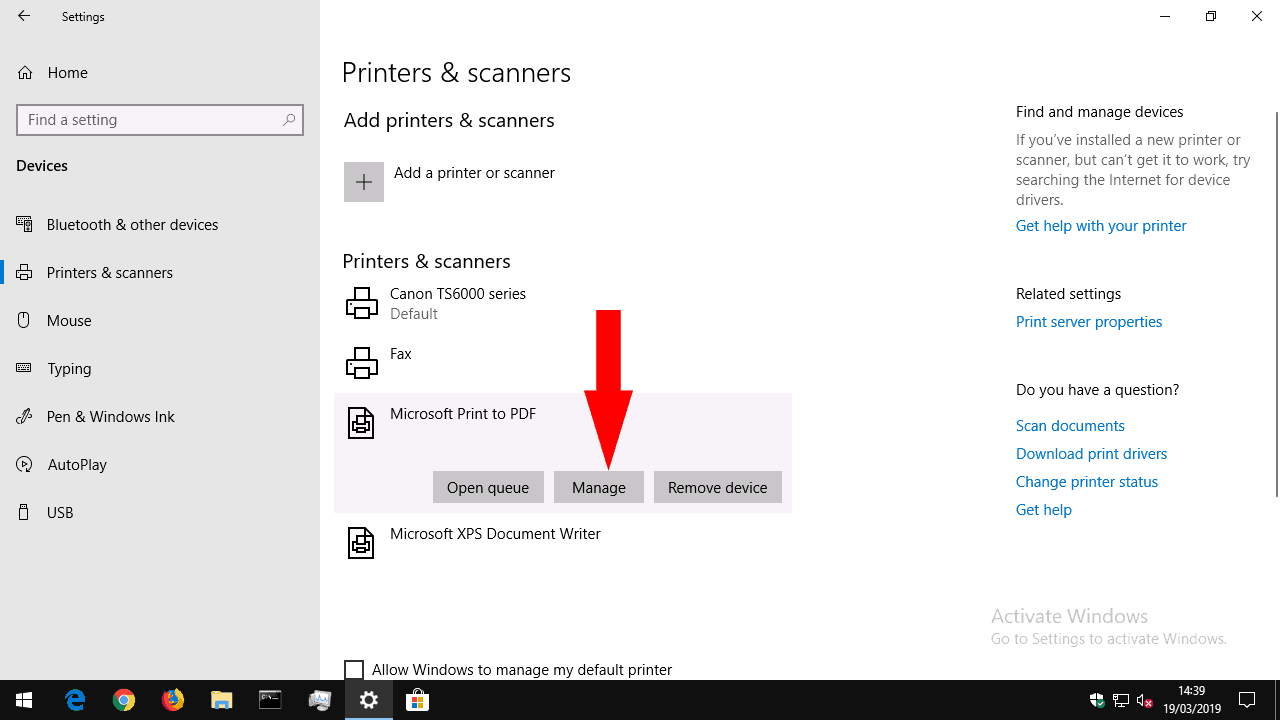The height and width of the screenshot is (720, 1280).
Task: Select the Fax printer icon
Action: 362,363
